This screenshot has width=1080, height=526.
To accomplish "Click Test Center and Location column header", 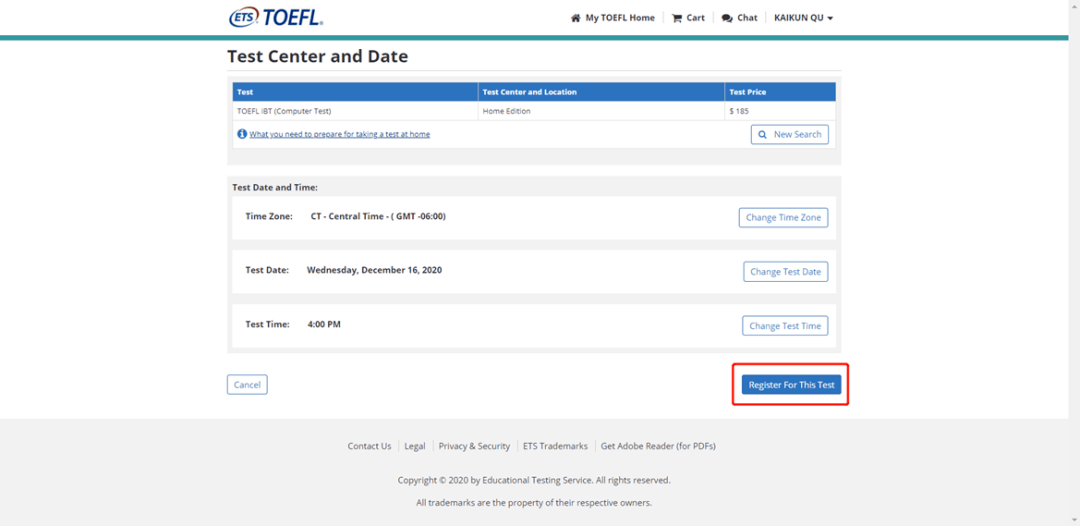I will pos(601,92).
